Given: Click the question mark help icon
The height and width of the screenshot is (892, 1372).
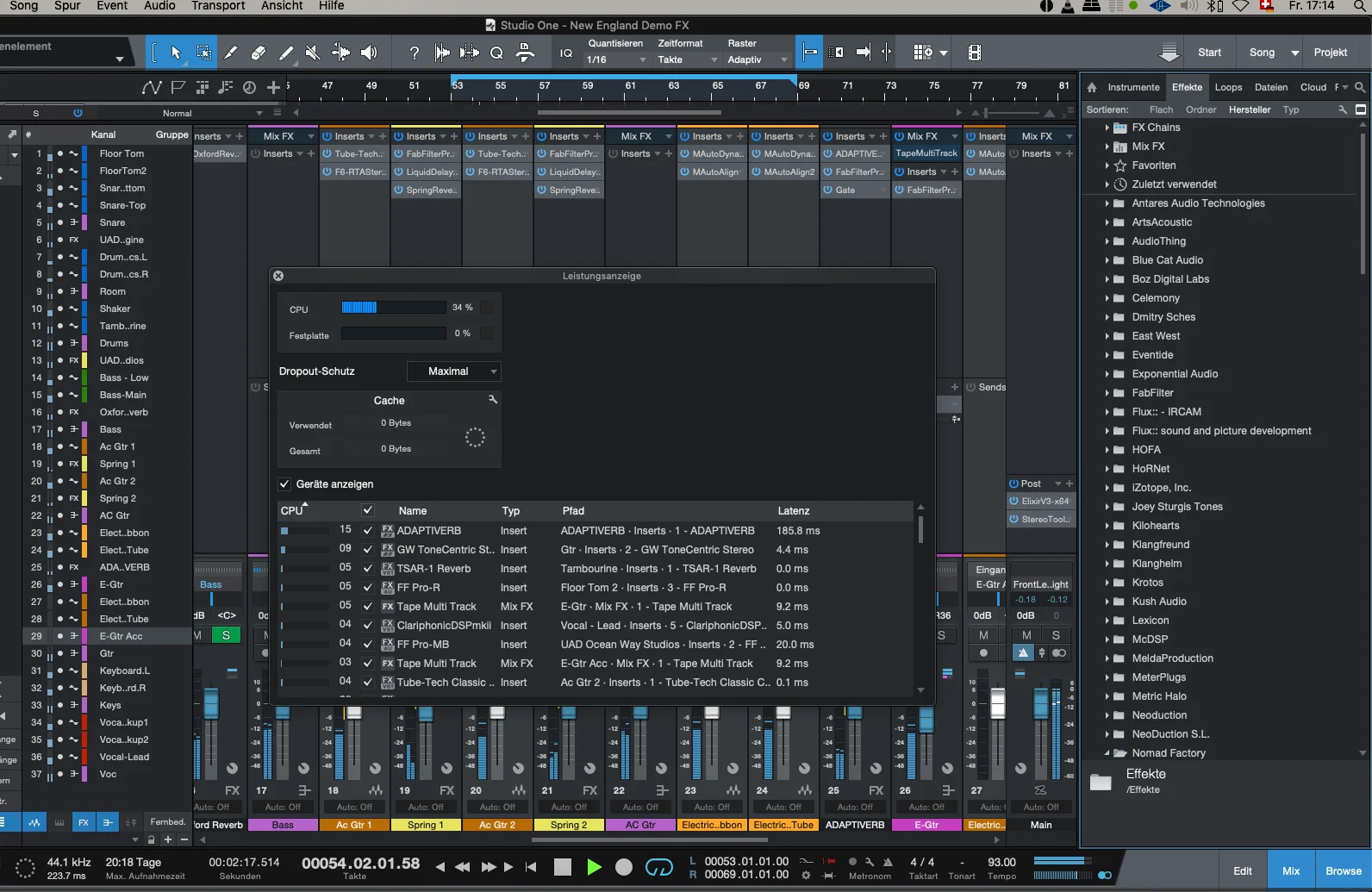Looking at the screenshot, I should point(415,53).
